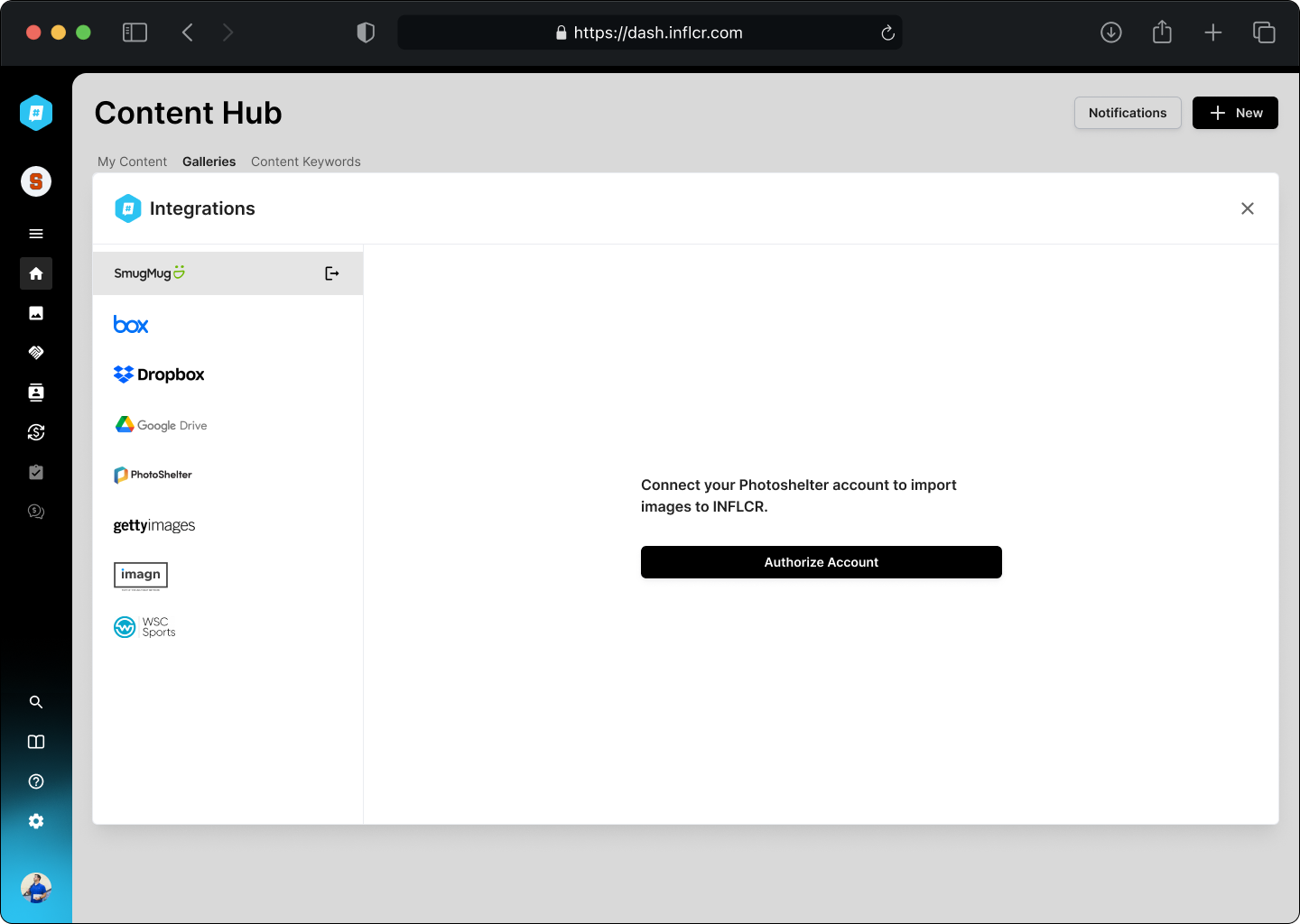Switch to the My Content tab
The width and height of the screenshot is (1300, 924).
coord(132,162)
